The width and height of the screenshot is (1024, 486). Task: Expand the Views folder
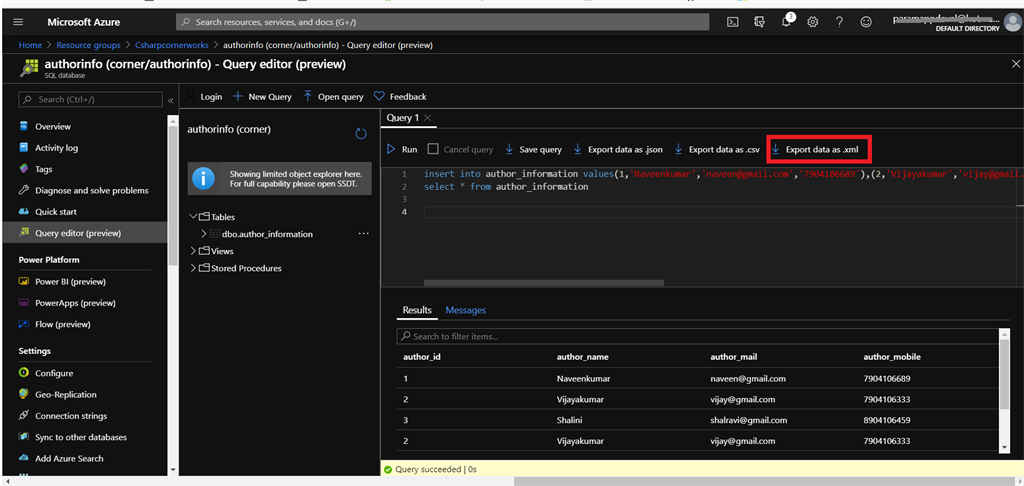click(193, 251)
